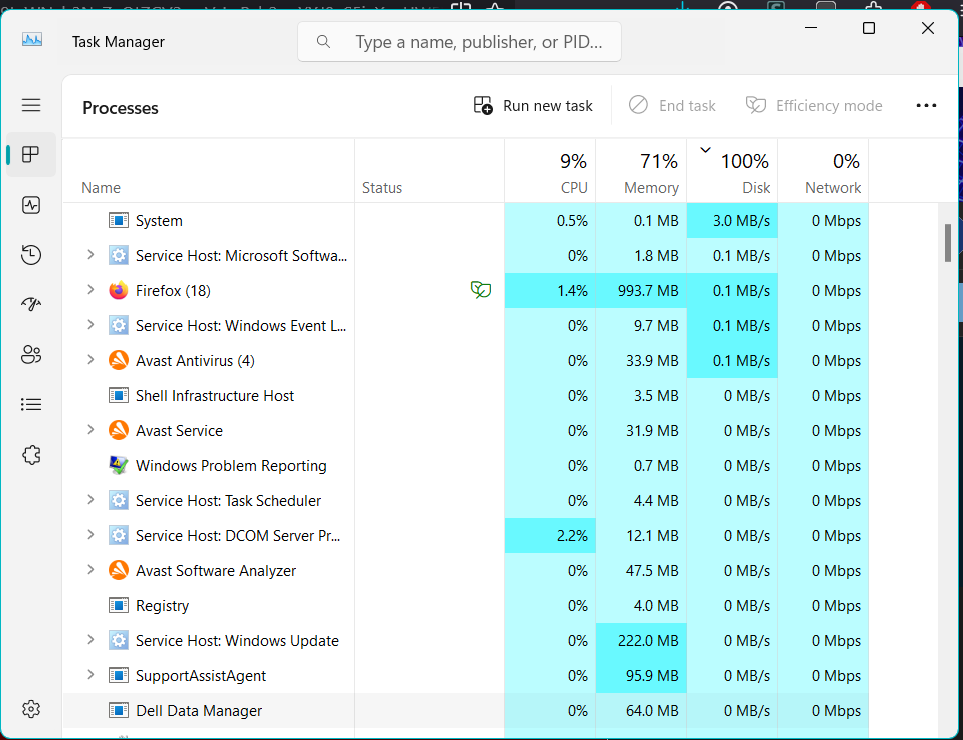Viewport: 963px width, 740px height.
Task: Select the Shell Infrastructure Host name
Action: (x=215, y=395)
